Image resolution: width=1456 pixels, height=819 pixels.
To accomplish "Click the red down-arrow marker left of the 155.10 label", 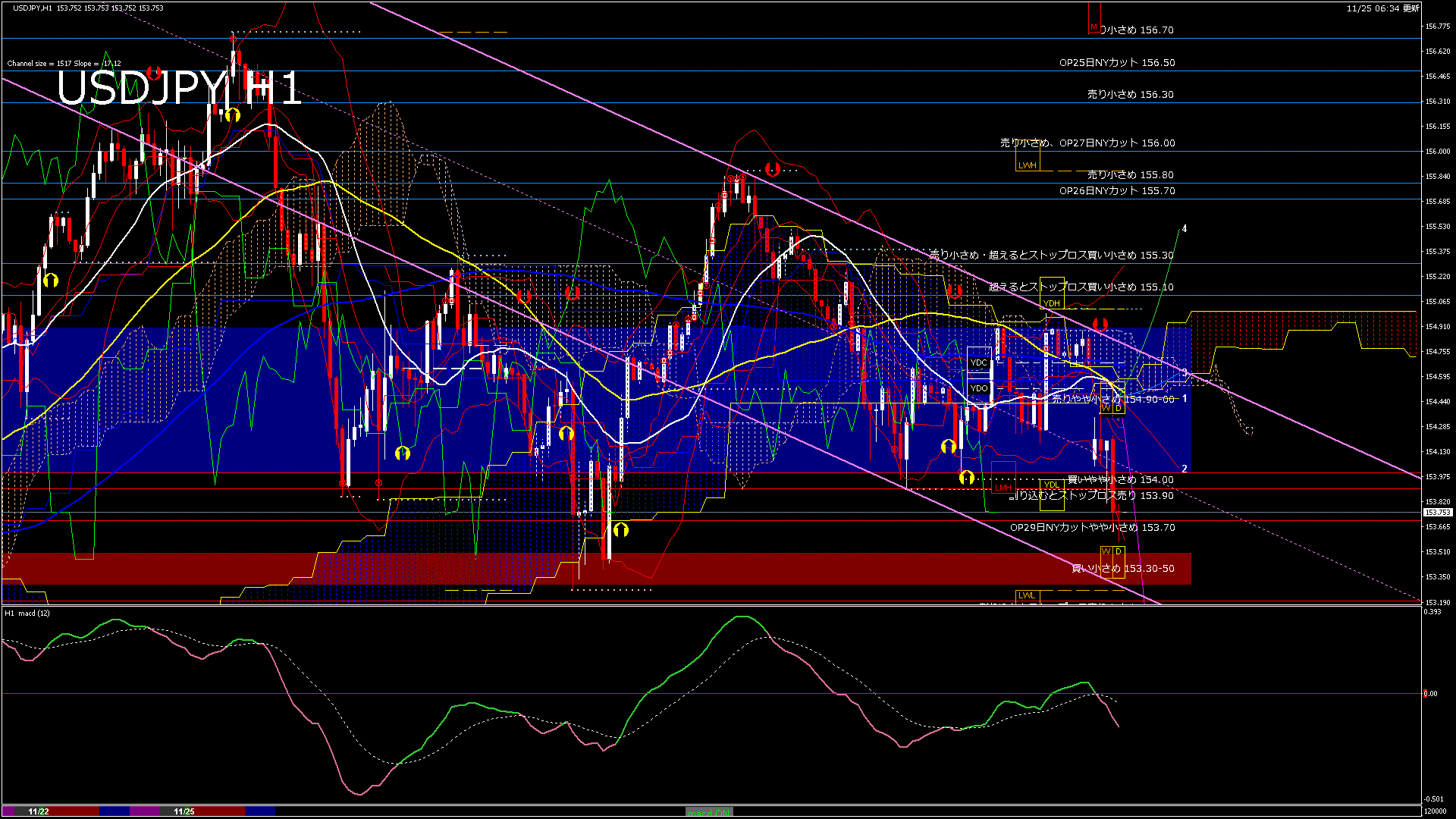I will (954, 291).
